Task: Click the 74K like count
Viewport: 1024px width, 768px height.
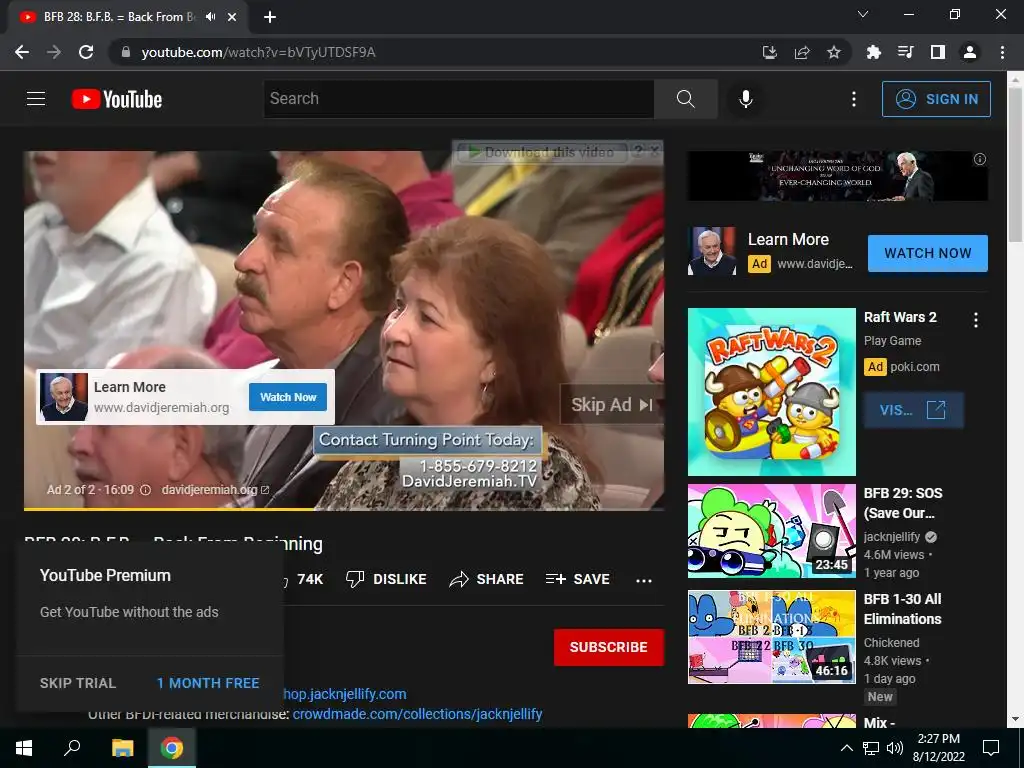Action: coord(310,579)
